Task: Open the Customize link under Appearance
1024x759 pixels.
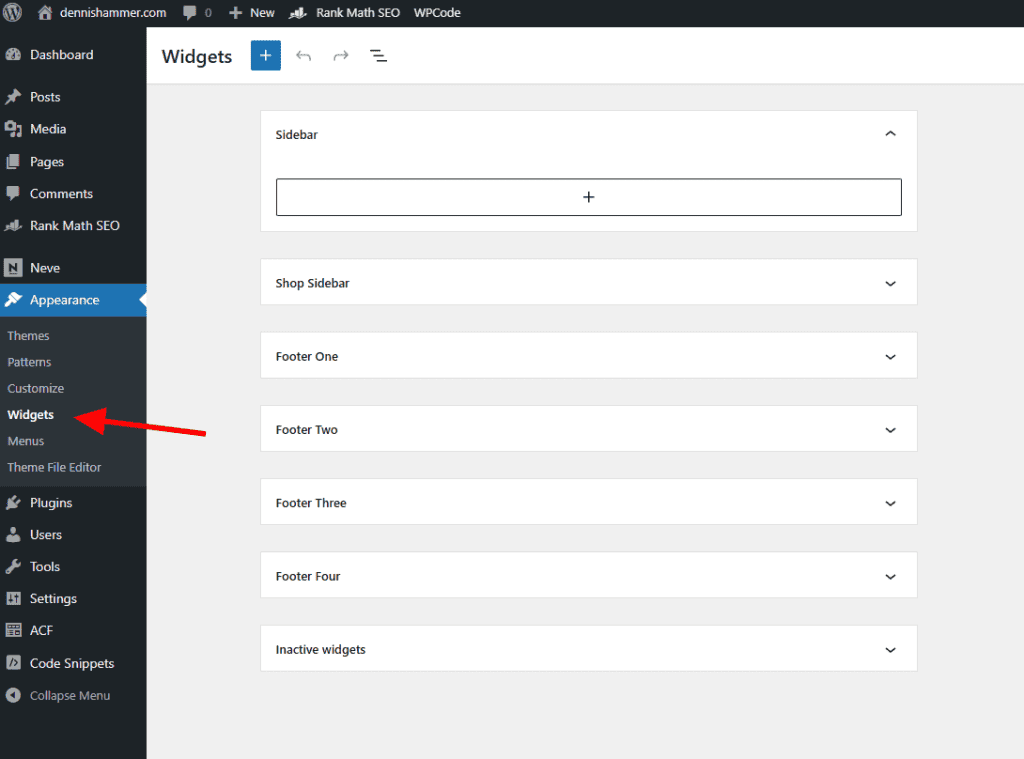Action: point(35,388)
